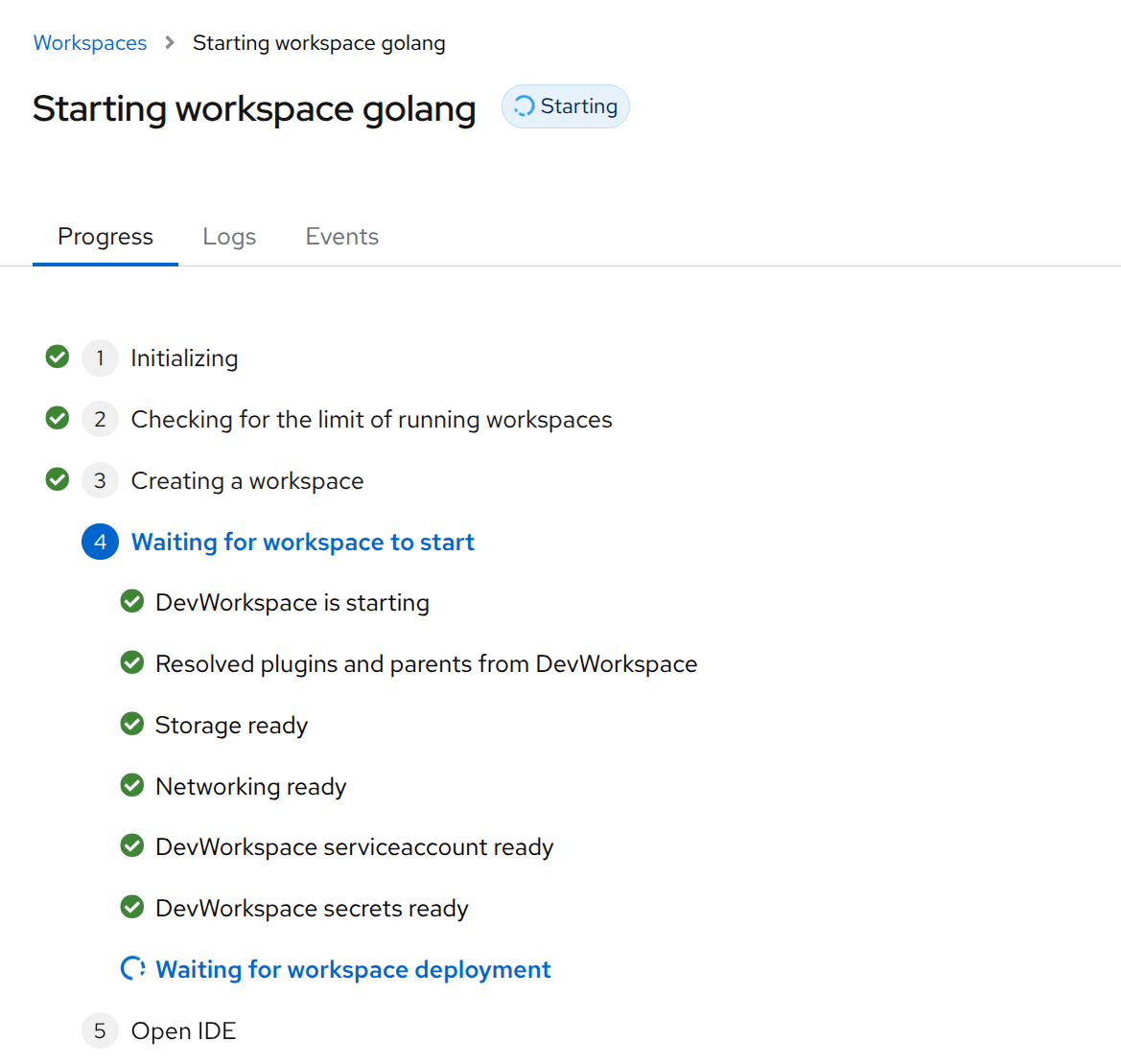Select the Progress tab

pos(105,237)
